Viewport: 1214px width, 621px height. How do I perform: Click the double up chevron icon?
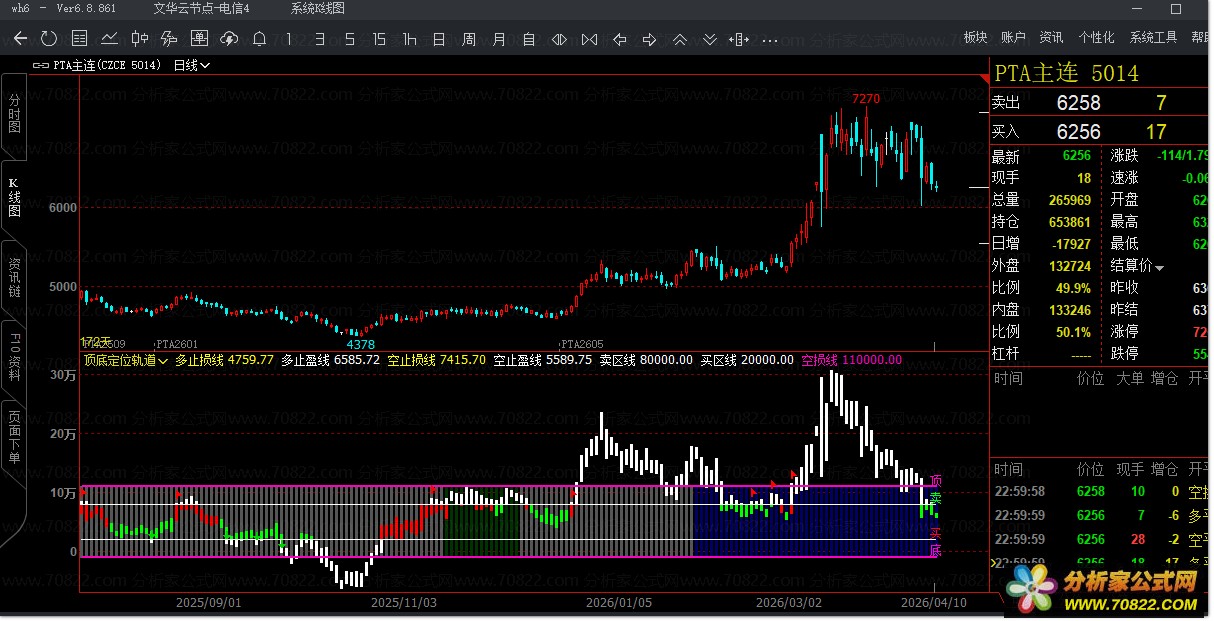pos(680,40)
